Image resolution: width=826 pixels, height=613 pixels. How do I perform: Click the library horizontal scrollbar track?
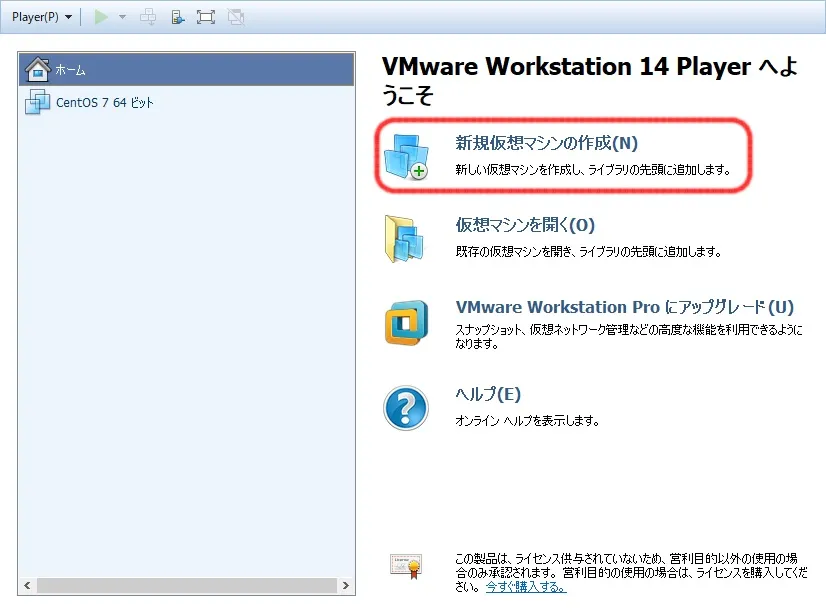[186, 585]
